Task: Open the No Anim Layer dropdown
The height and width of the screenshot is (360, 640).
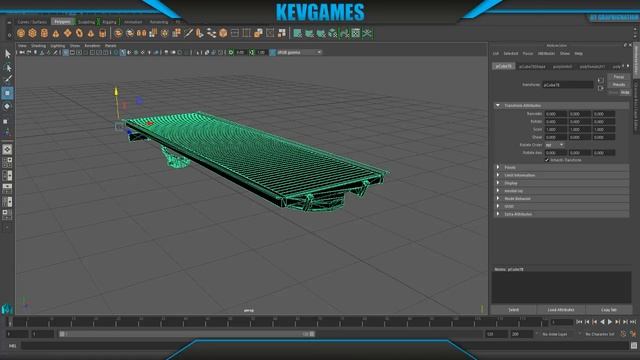Action: coord(555,334)
